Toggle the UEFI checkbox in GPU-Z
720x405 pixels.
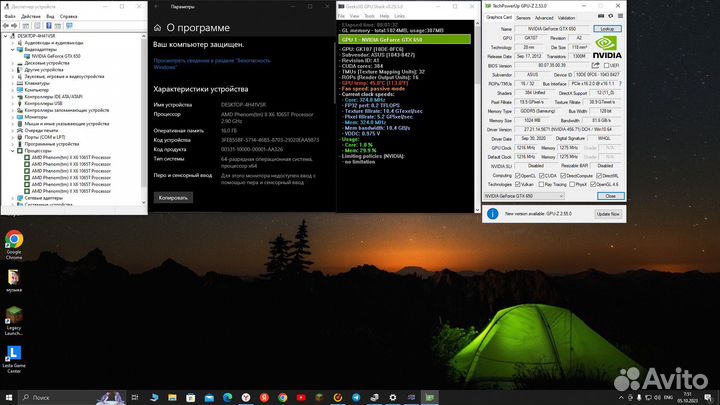[x=607, y=66]
